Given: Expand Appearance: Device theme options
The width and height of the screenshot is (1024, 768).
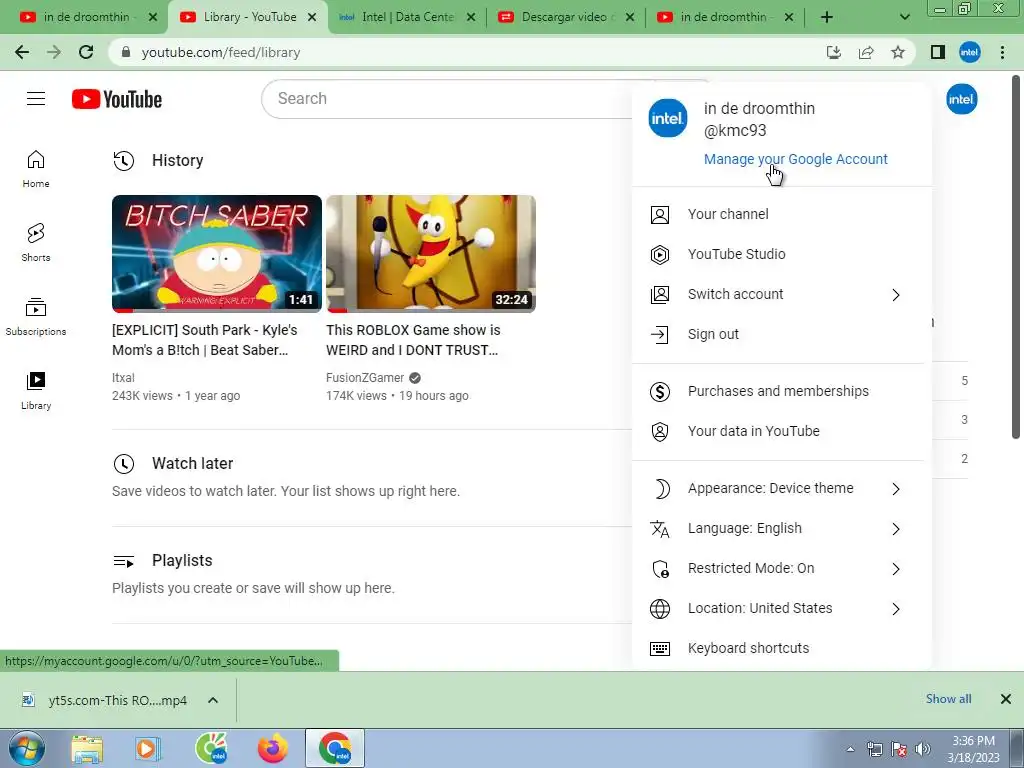Looking at the screenshot, I should click(x=896, y=488).
